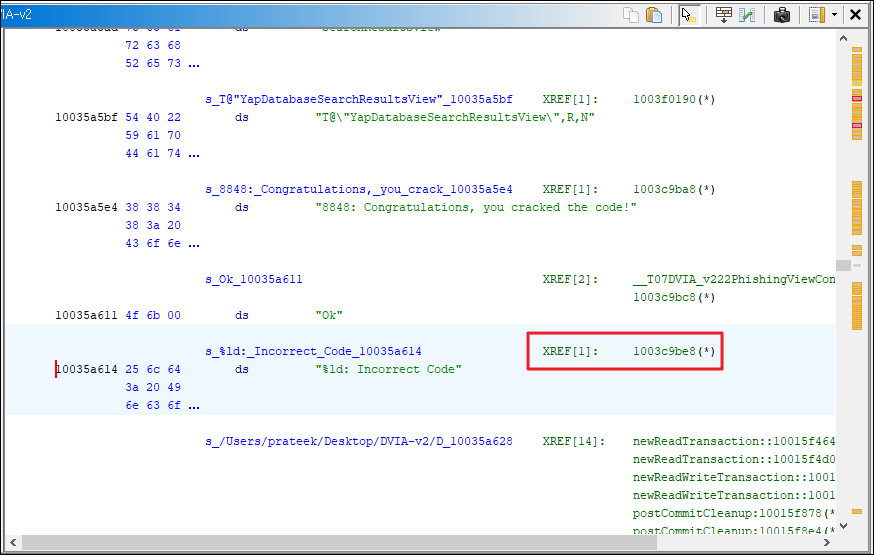Select address 10035a5e4
874x555 pixels.
(86, 207)
